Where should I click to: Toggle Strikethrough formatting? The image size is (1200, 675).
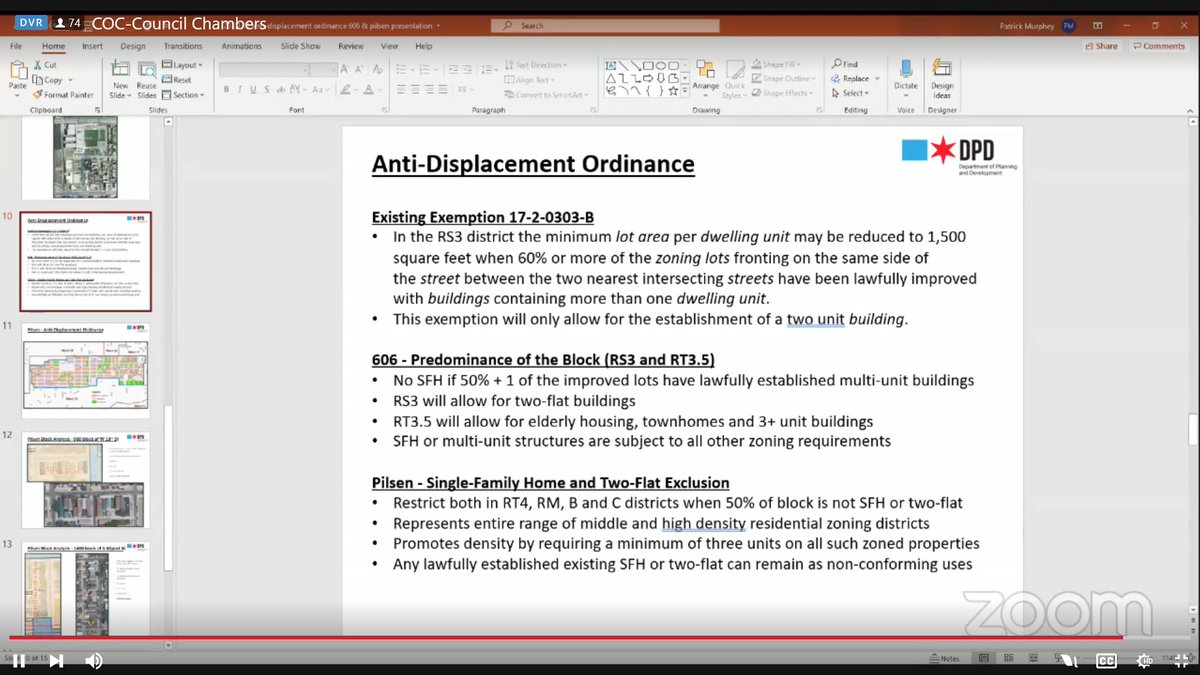click(282, 89)
